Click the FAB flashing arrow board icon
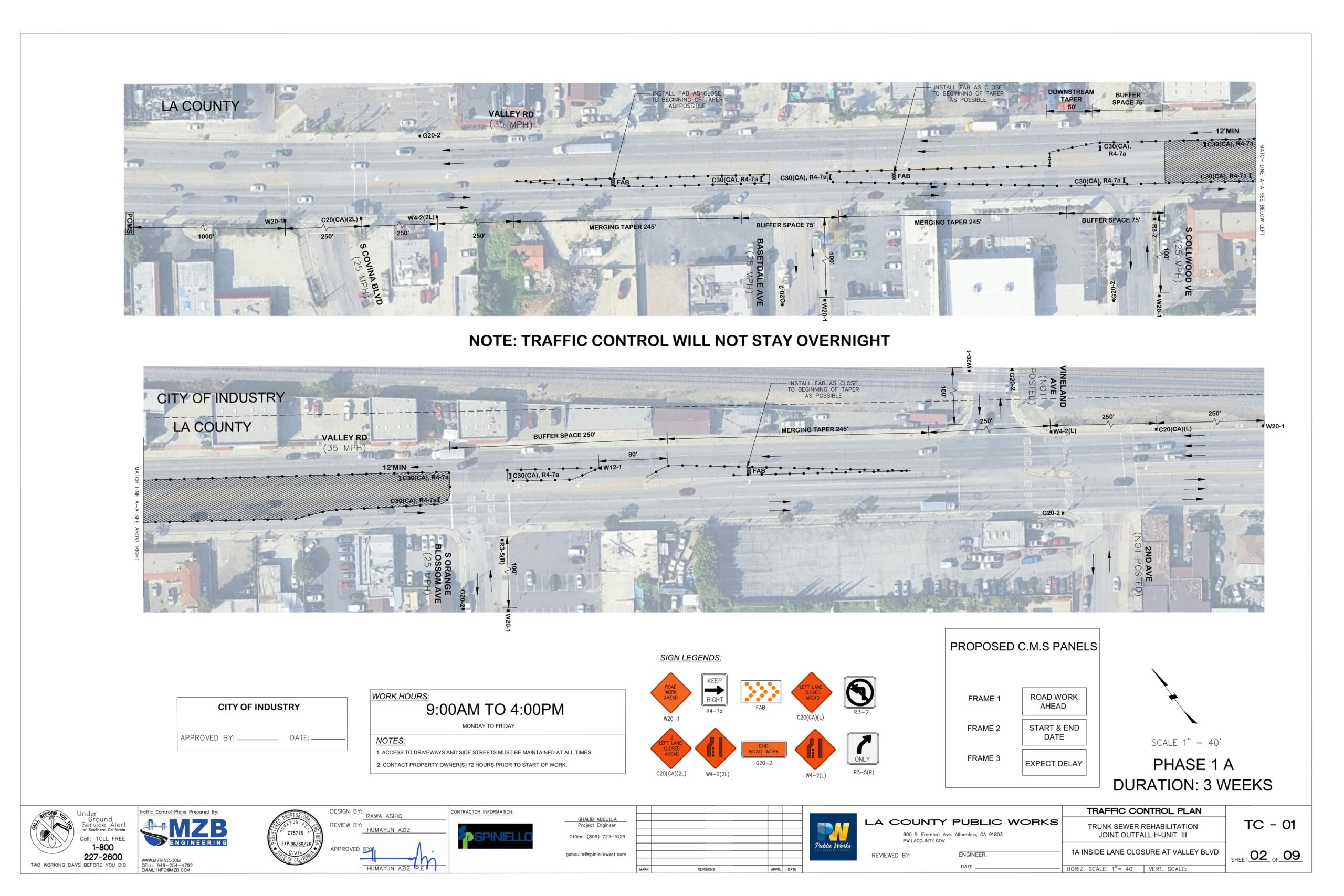 (x=761, y=692)
